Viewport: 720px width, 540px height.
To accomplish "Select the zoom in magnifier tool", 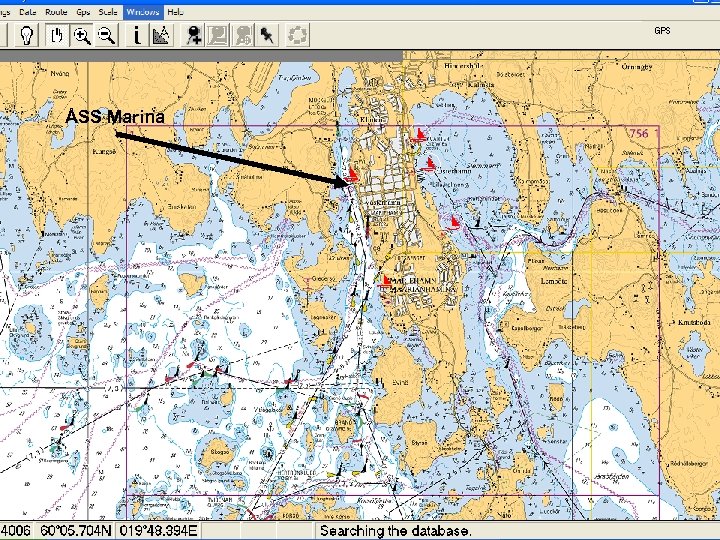I will [x=82, y=35].
